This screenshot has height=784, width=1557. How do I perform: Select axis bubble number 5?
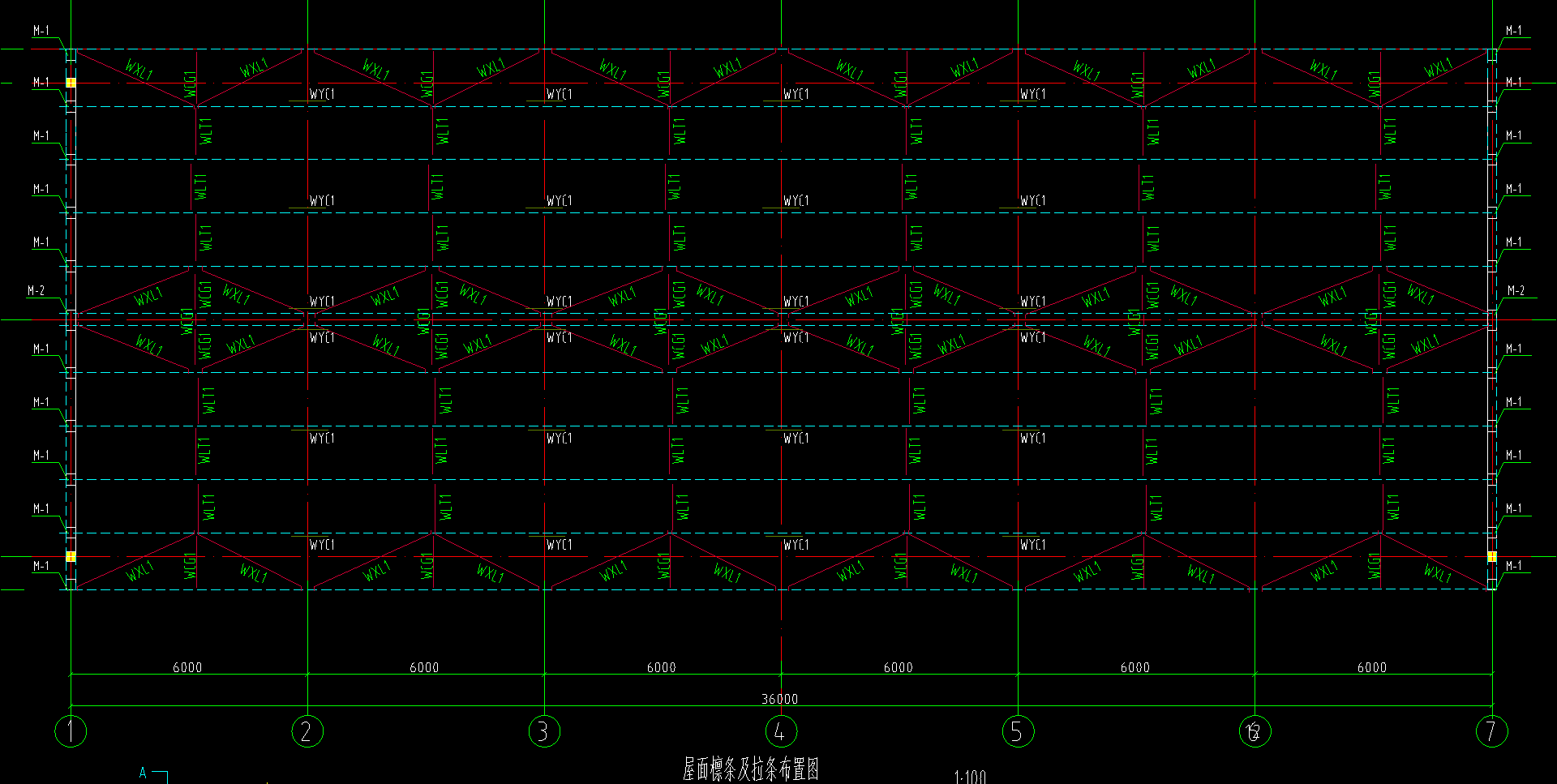point(1018,731)
